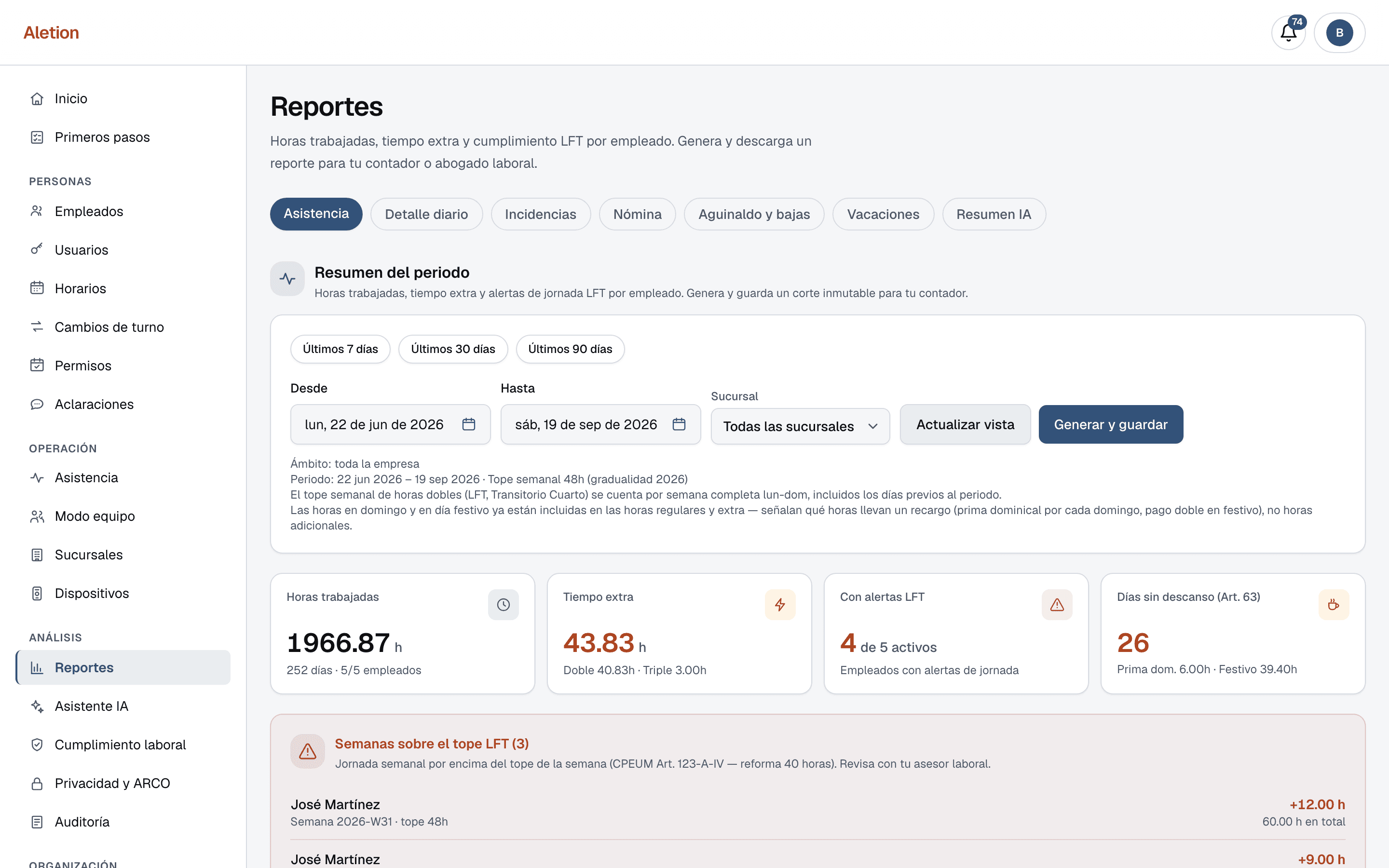Click the Privacidad y ARCO lock icon

click(37, 783)
